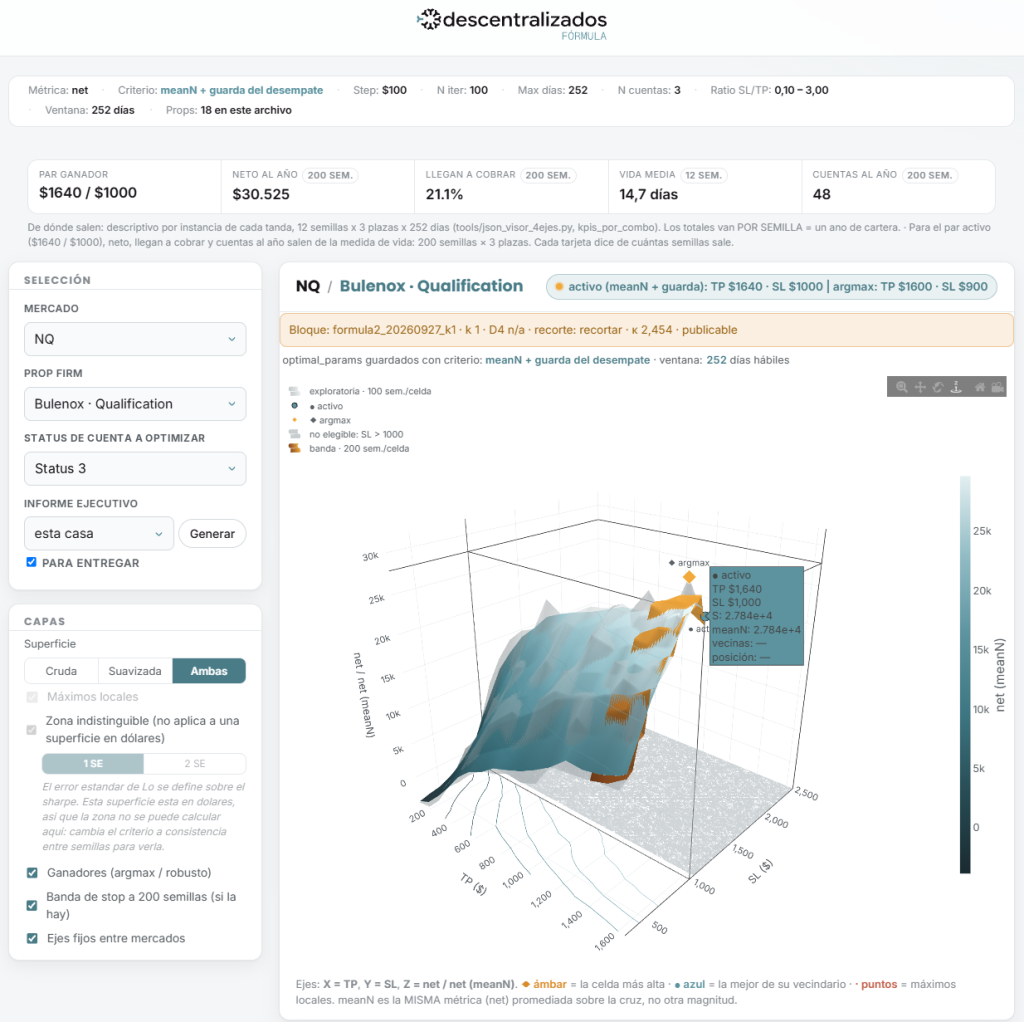
Task: Click the Generar button
Action: pyautogui.click(x=212, y=534)
